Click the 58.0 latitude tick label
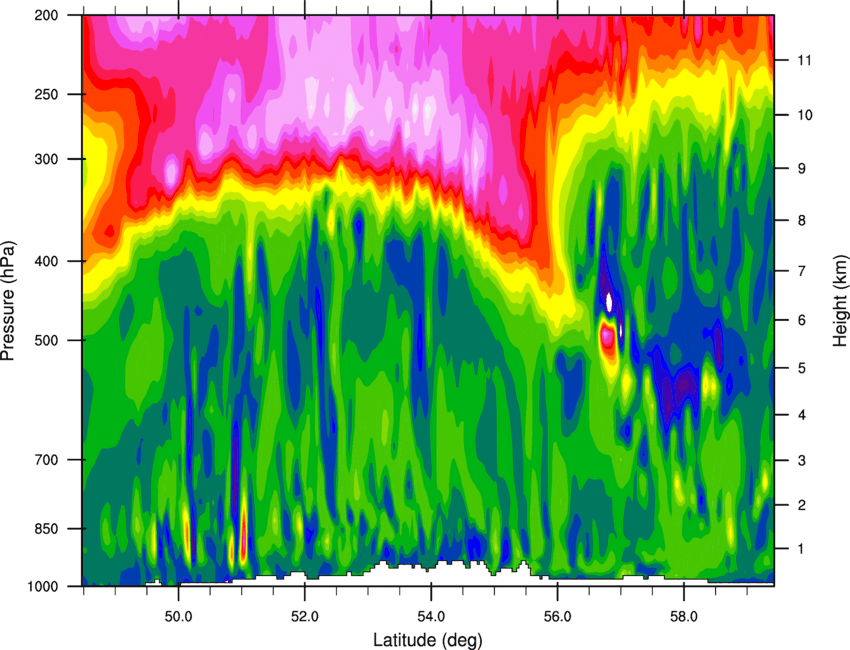This screenshot has height=650, width=850. pos(684,616)
